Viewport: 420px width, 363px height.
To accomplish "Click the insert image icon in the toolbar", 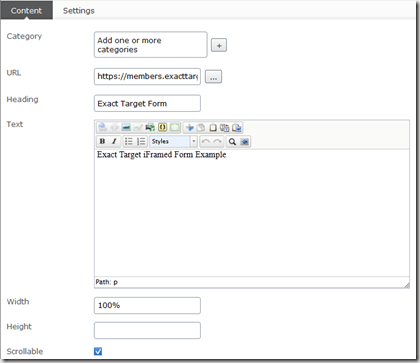I will (126, 127).
